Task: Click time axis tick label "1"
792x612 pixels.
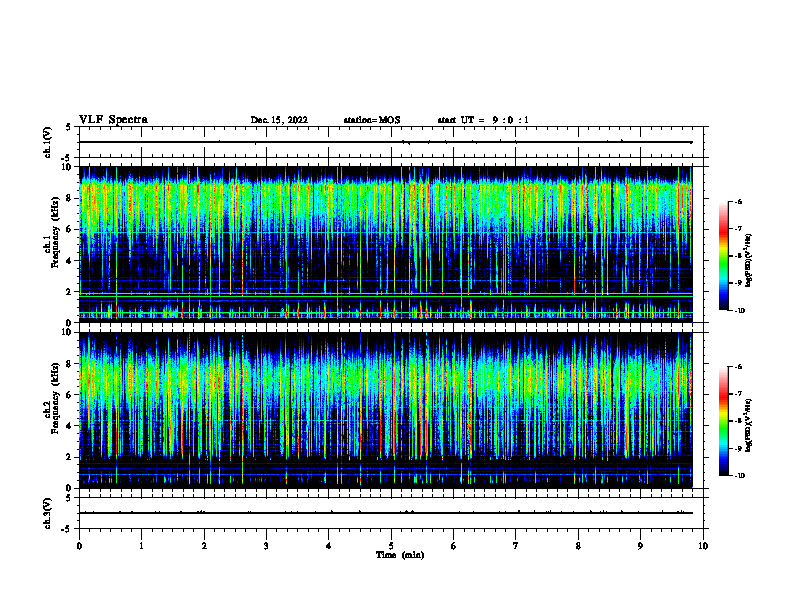Action: point(141,546)
